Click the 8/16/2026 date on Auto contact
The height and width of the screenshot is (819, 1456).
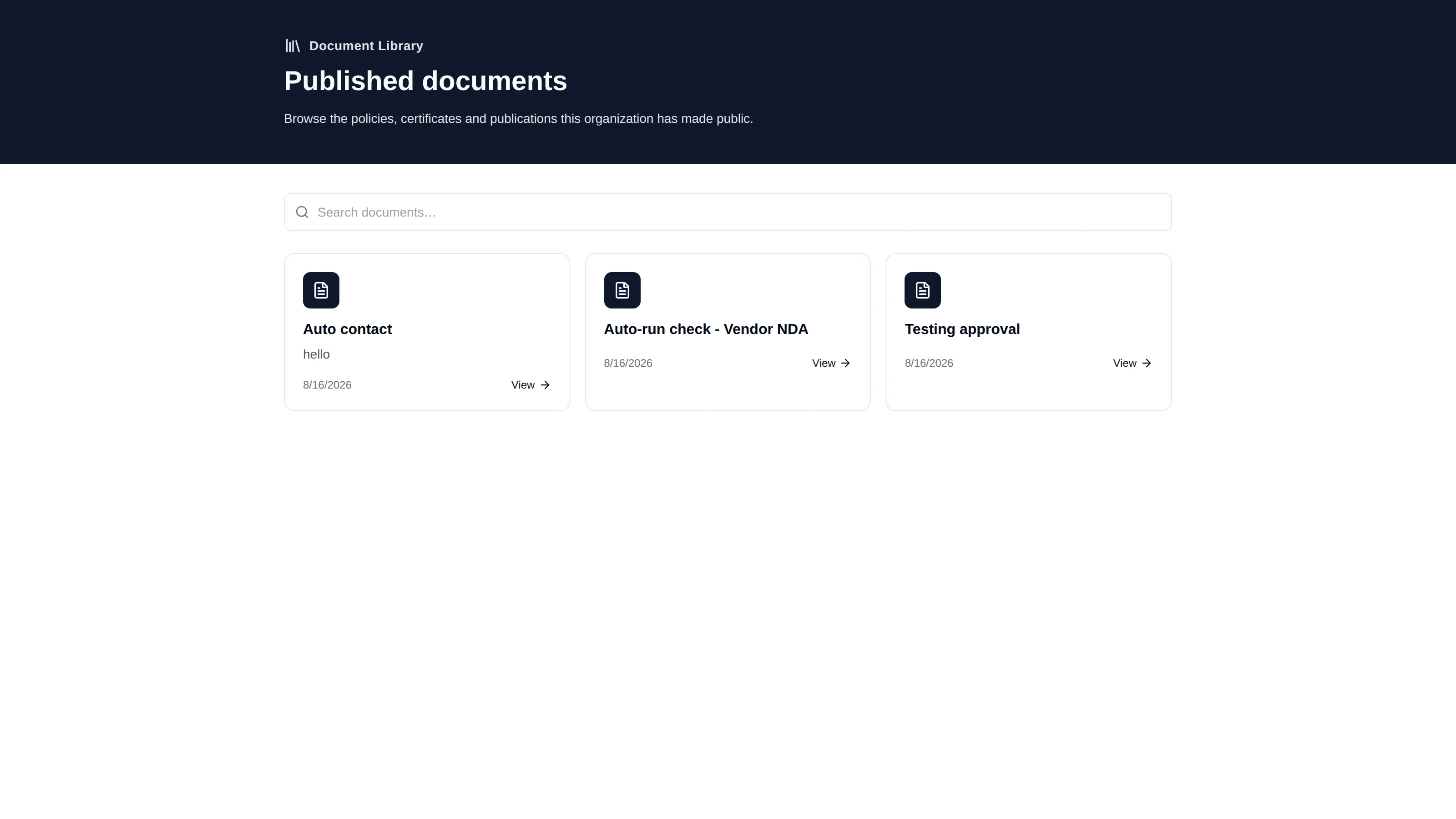point(327,385)
